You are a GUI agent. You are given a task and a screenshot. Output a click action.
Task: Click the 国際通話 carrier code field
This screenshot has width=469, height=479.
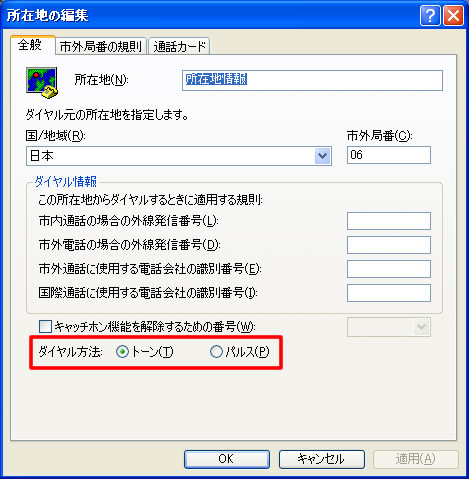click(389, 293)
